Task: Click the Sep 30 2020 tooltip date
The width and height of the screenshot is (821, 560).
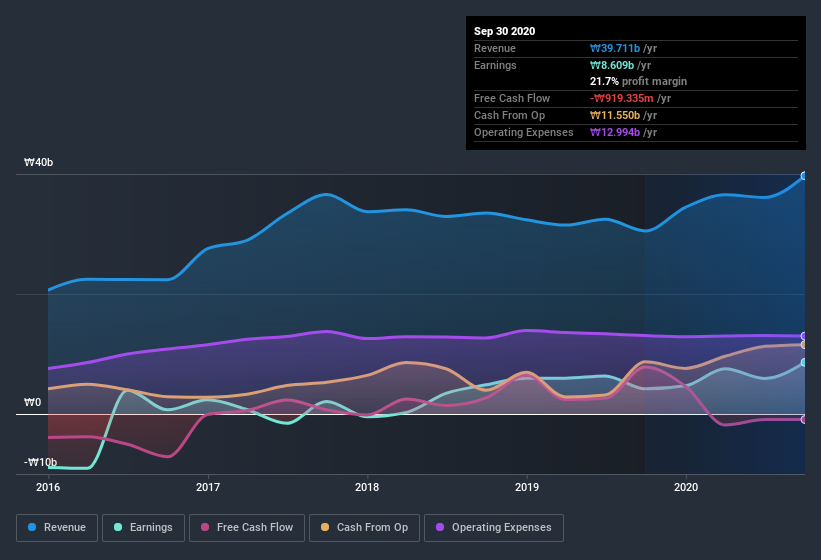Action: tap(504, 31)
